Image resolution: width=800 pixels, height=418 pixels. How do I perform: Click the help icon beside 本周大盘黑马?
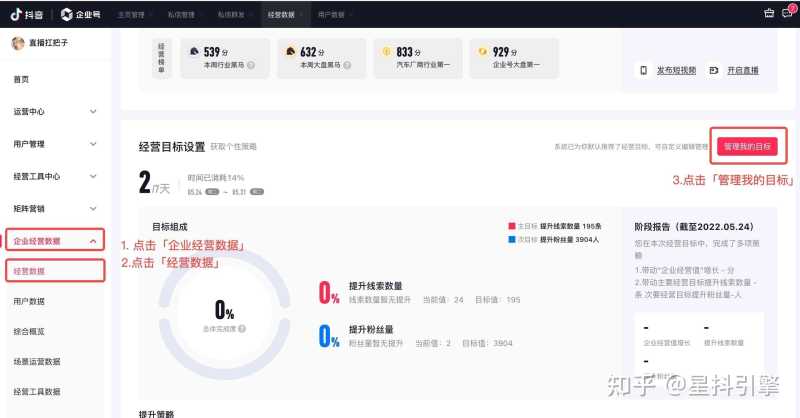[x=347, y=65]
